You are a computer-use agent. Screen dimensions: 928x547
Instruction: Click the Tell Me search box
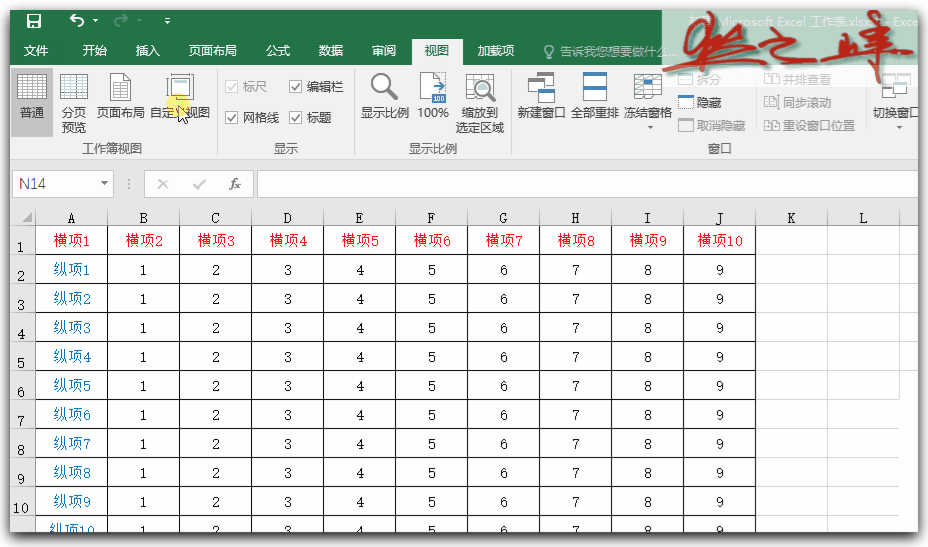(610, 52)
